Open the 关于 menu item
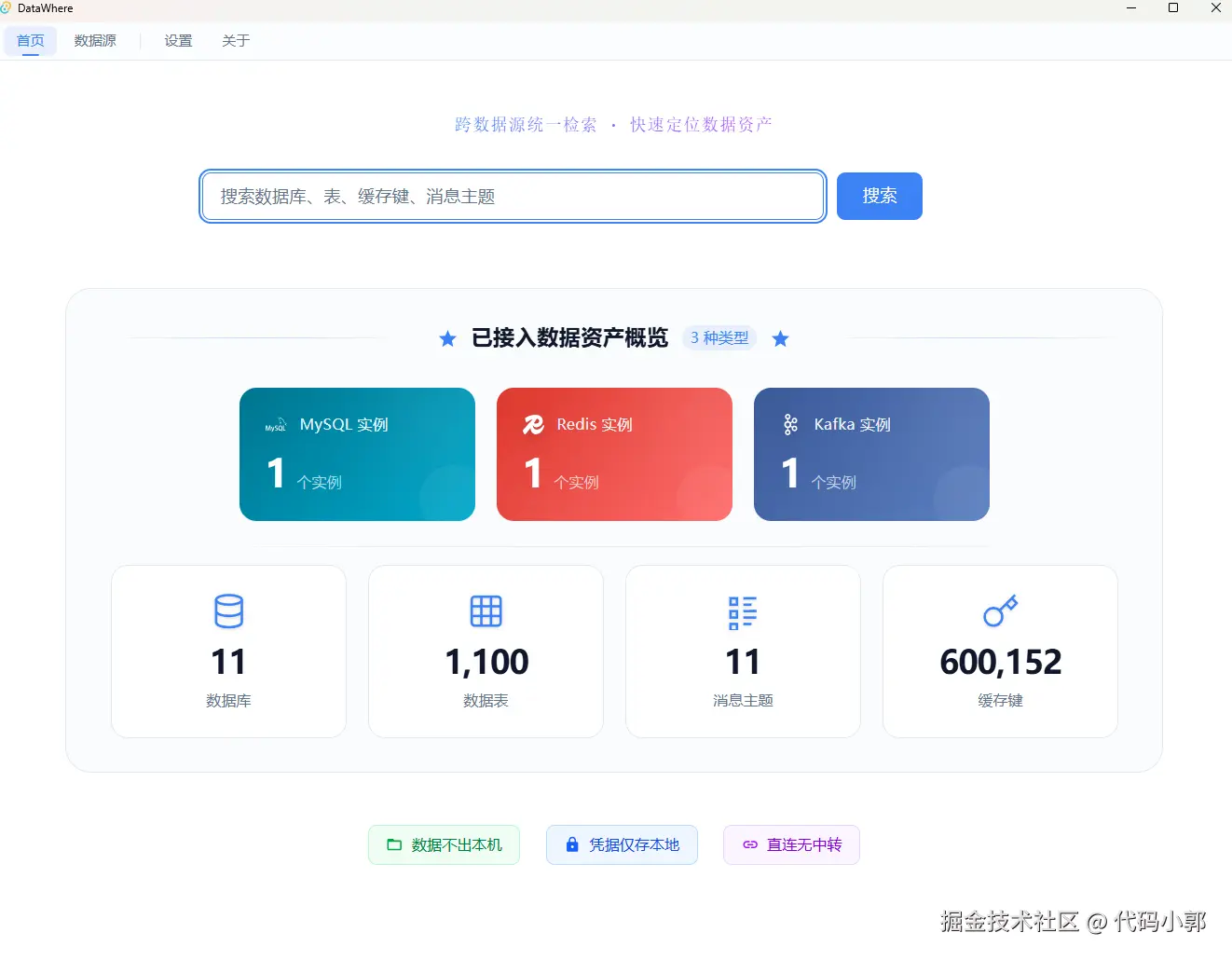Image resolution: width=1232 pixels, height=960 pixels. pos(236,41)
